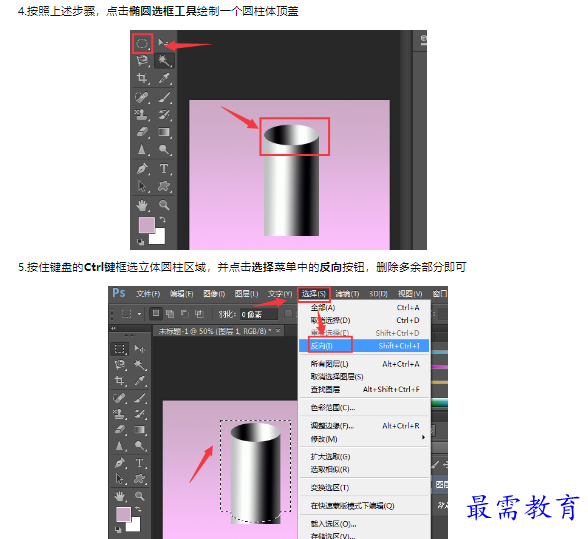
Task: Select the Crop tool in upper screenshot
Action: coord(142,78)
